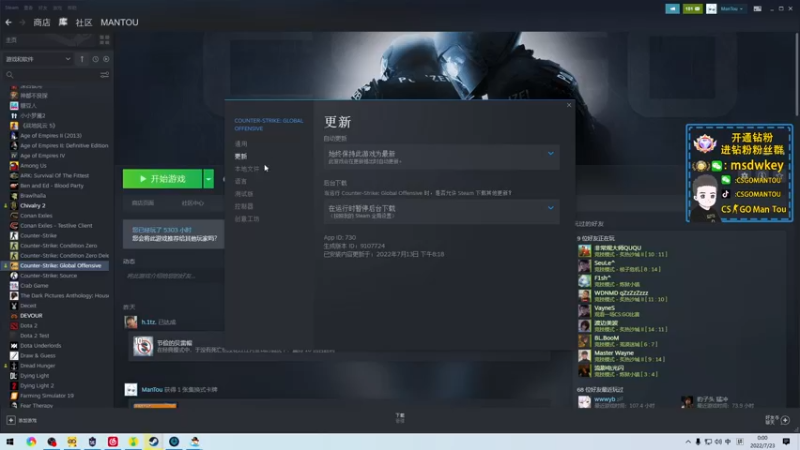This screenshot has width=800, height=450.
Task: Open 控制器 controller properties section
Action: tap(244, 206)
